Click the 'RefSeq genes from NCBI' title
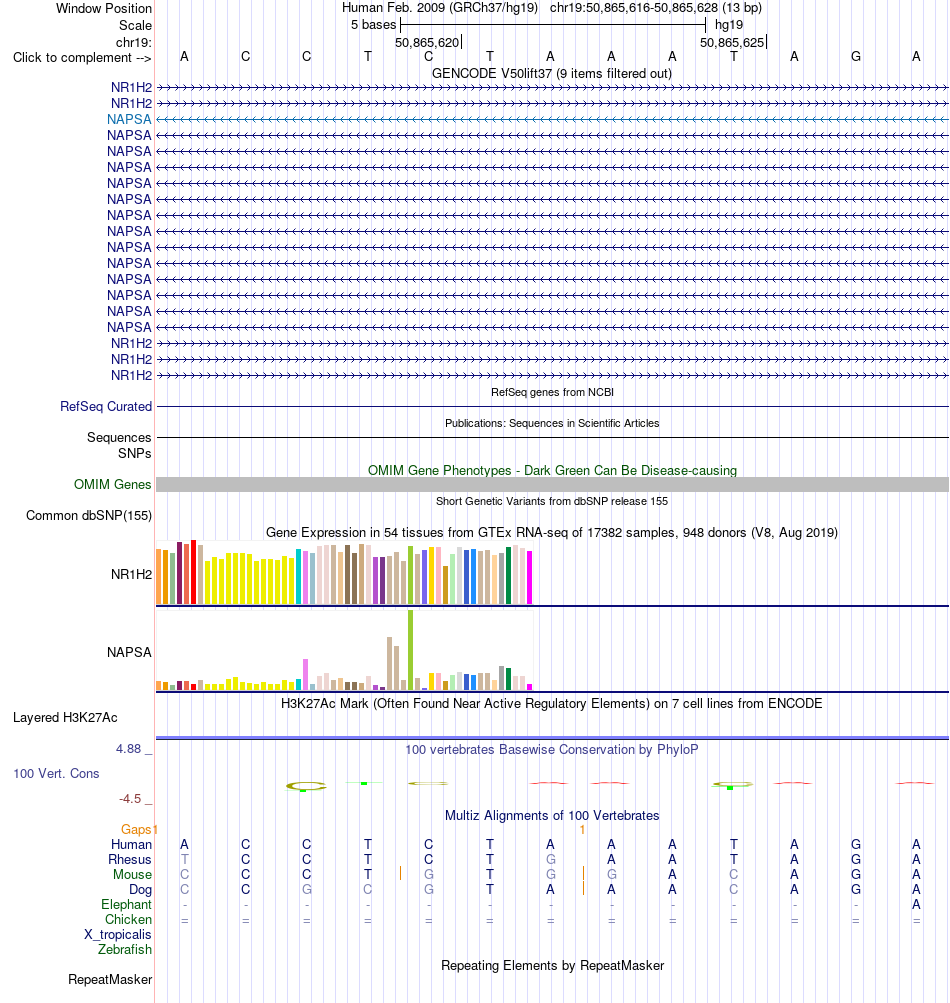Viewport: 950px width, 1003px height. tap(552, 392)
